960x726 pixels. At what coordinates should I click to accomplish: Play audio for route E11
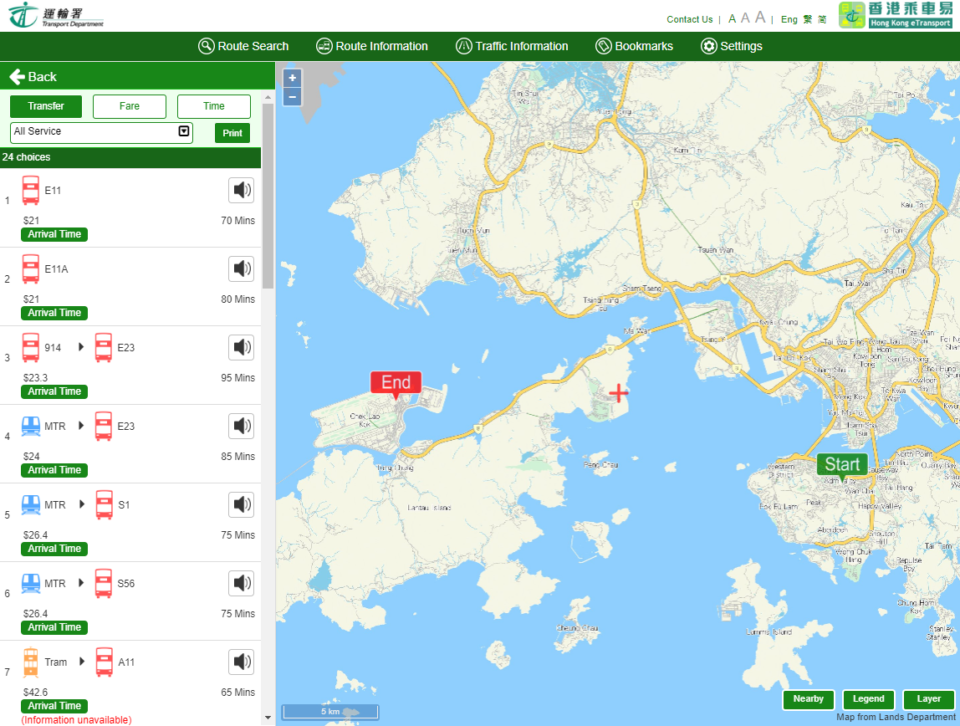pyautogui.click(x=241, y=190)
